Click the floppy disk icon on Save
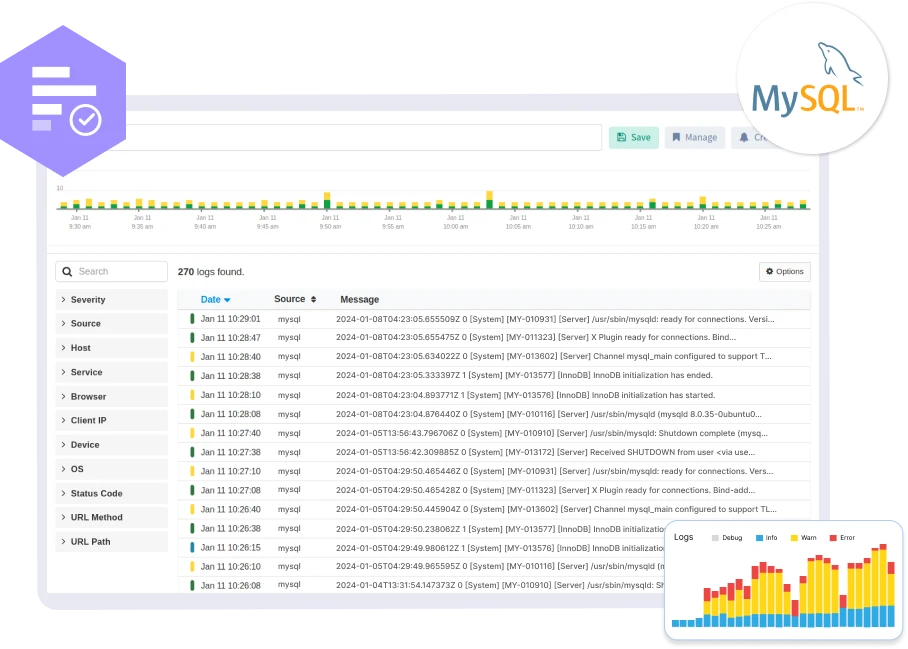 [x=621, y=137]
